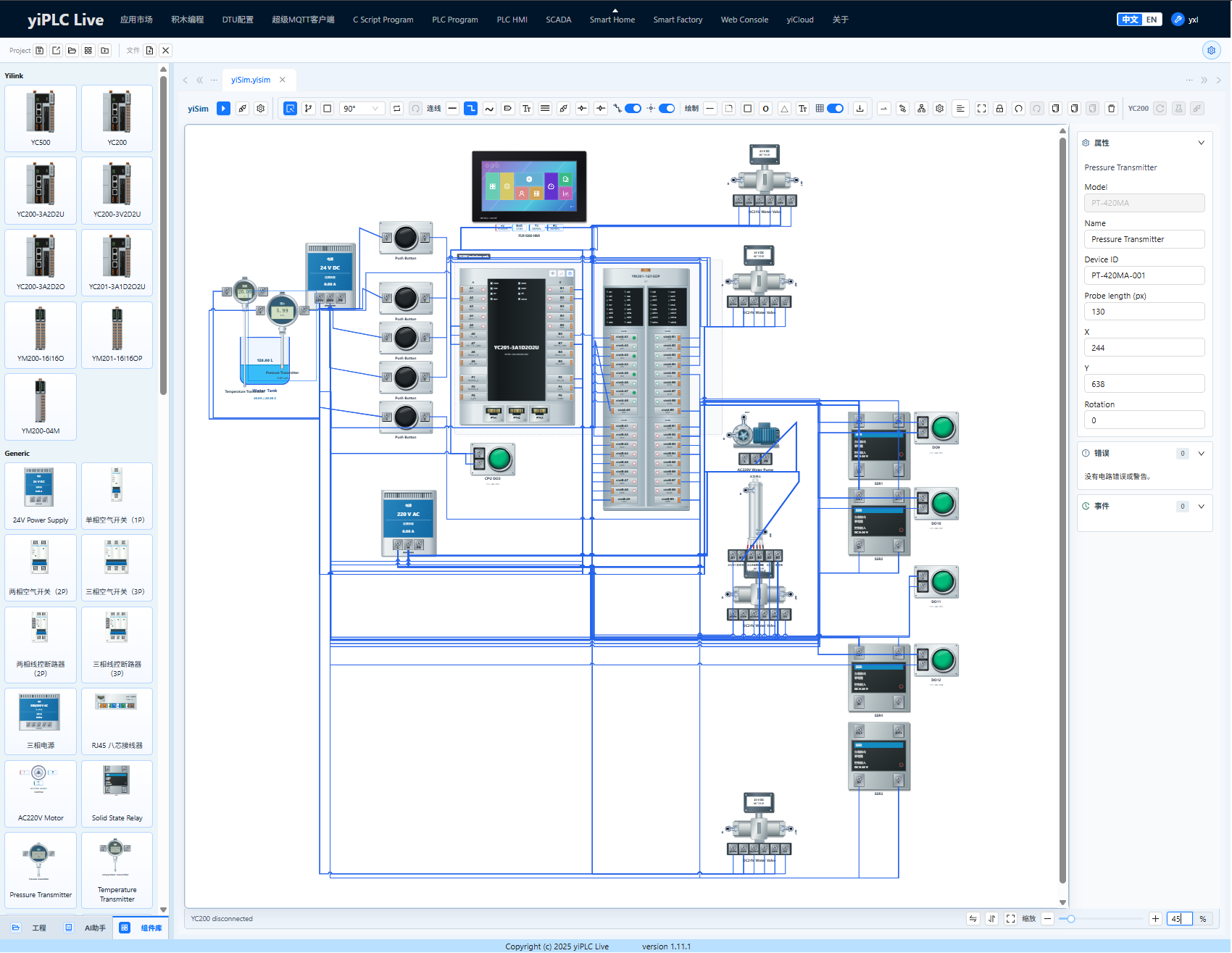Open the hierarchy tree layout icon

[x=921, y=109]
